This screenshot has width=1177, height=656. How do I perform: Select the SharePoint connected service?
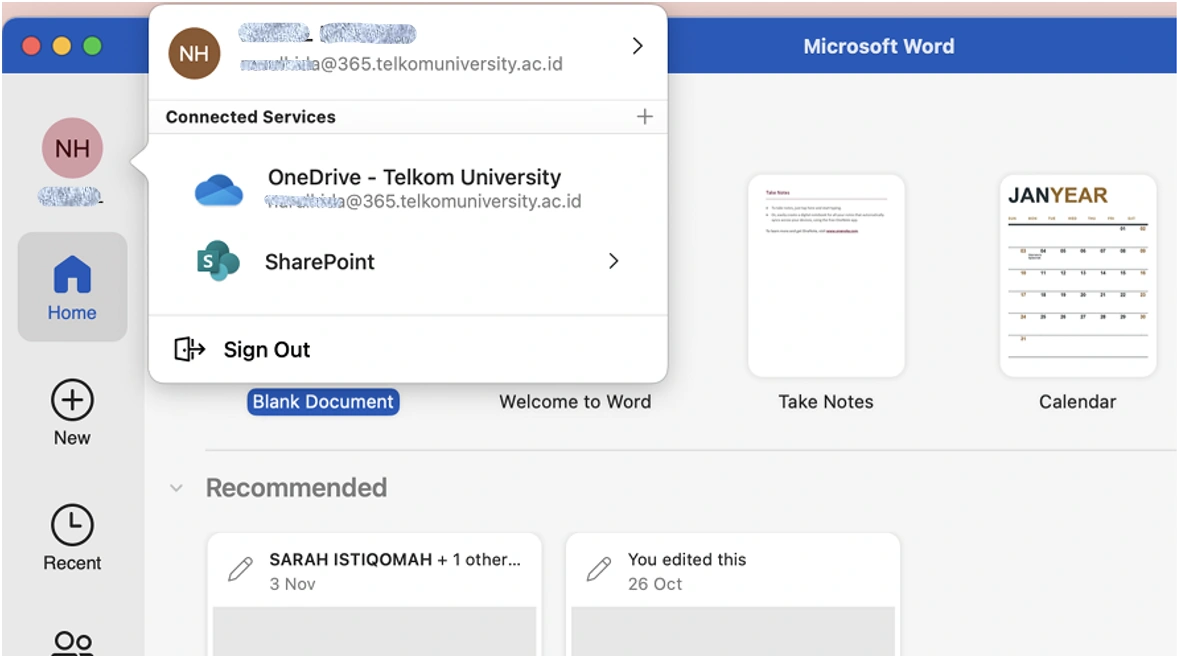click(x=319, y=262)
